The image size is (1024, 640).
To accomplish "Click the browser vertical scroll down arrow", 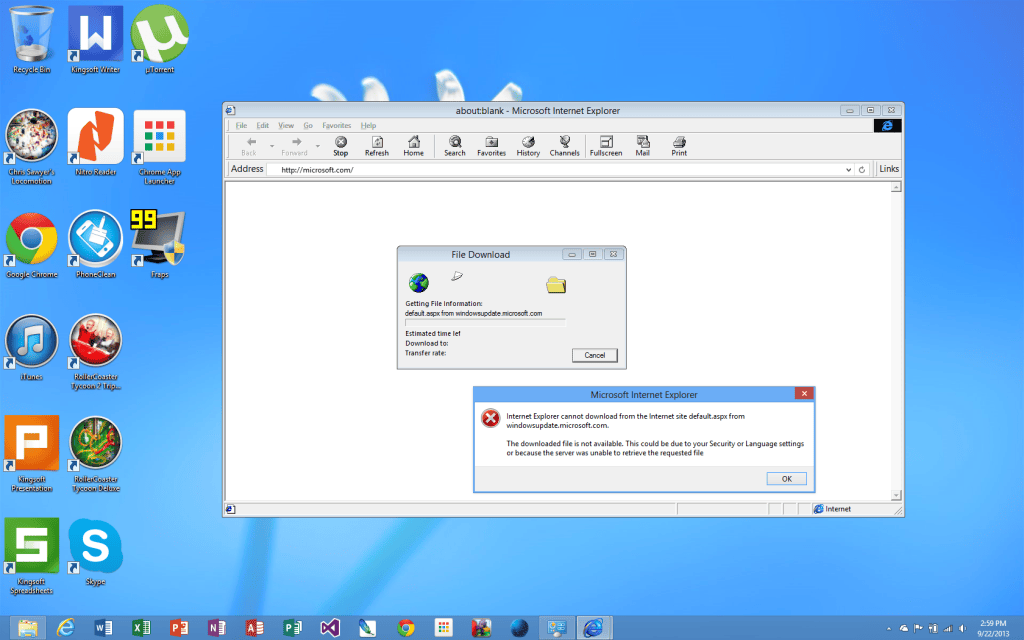I will 896,495.
